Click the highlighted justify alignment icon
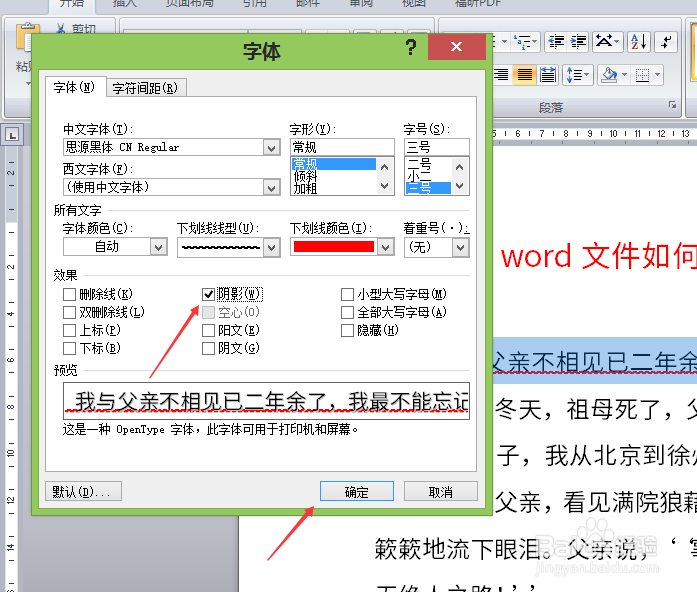The height and width of the screenshot is (592, 697). point(525,75)
